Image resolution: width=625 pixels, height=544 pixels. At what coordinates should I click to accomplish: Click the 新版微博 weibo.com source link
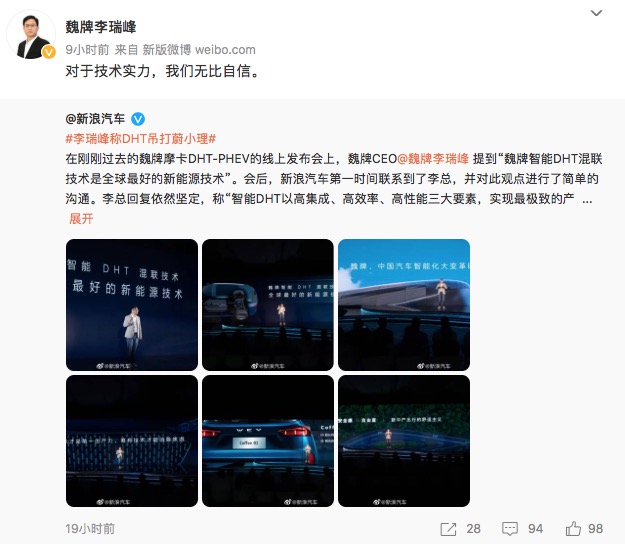199,50
